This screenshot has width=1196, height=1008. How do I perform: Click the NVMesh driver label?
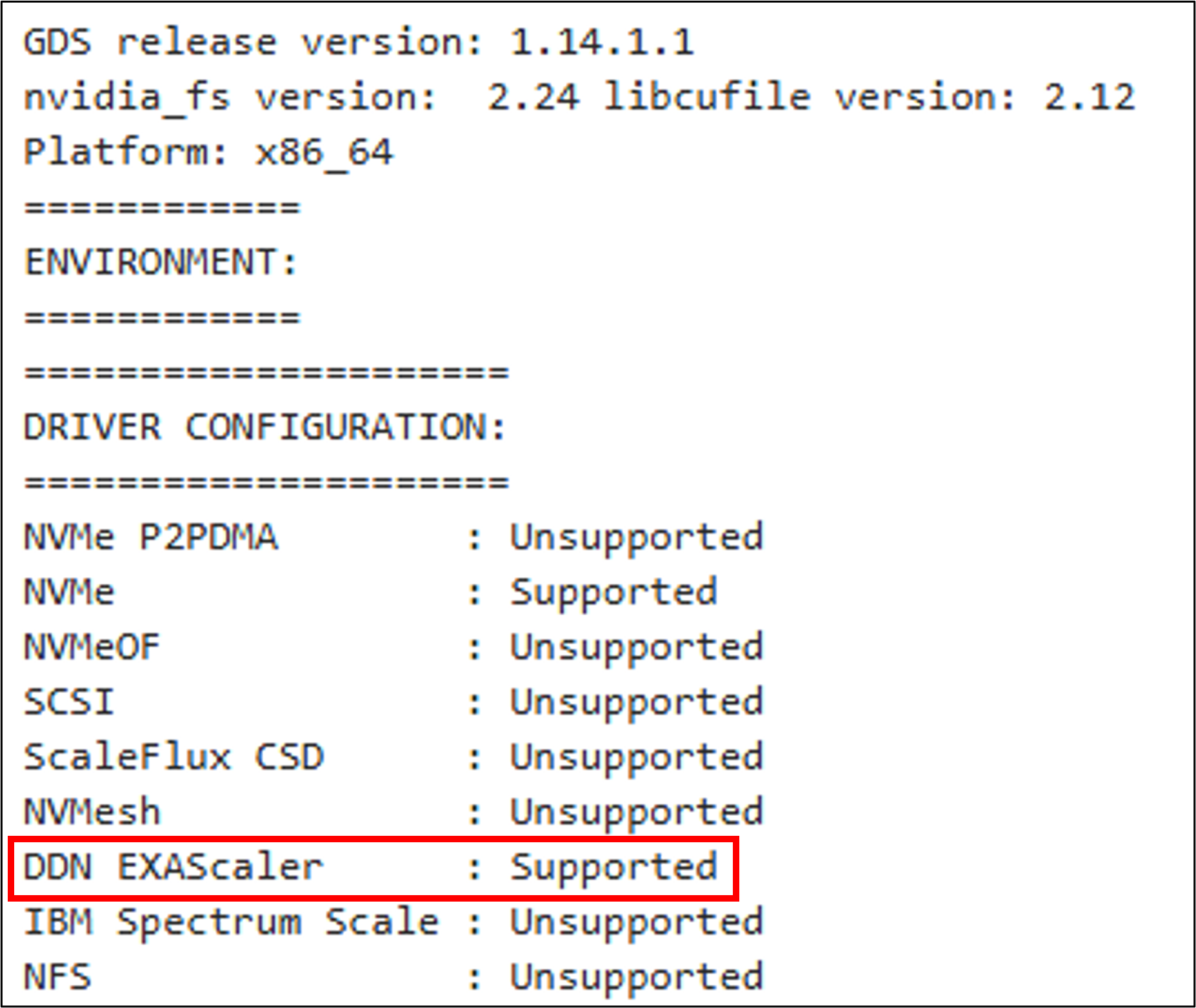click(92, 812)
